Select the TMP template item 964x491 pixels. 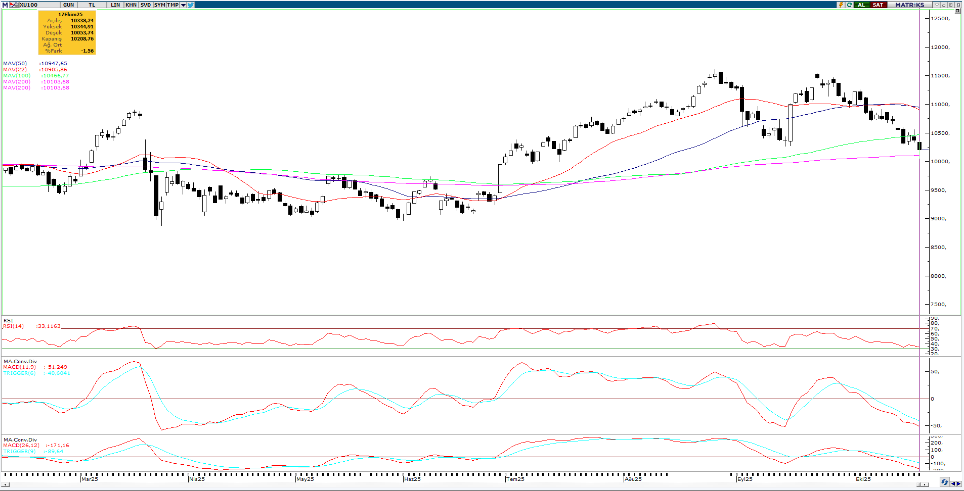pyautogui.click(x=172, y=5)
